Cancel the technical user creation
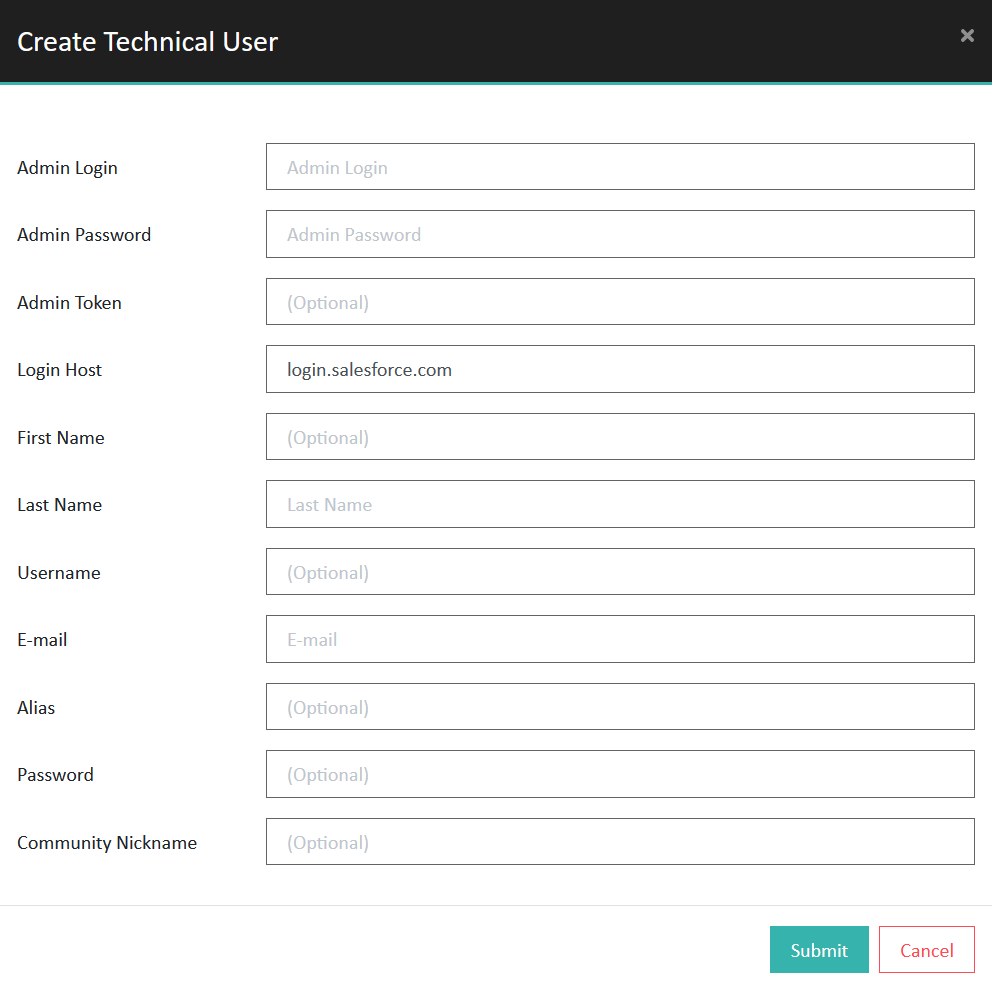992x990 pixels. tap(927, 950)
